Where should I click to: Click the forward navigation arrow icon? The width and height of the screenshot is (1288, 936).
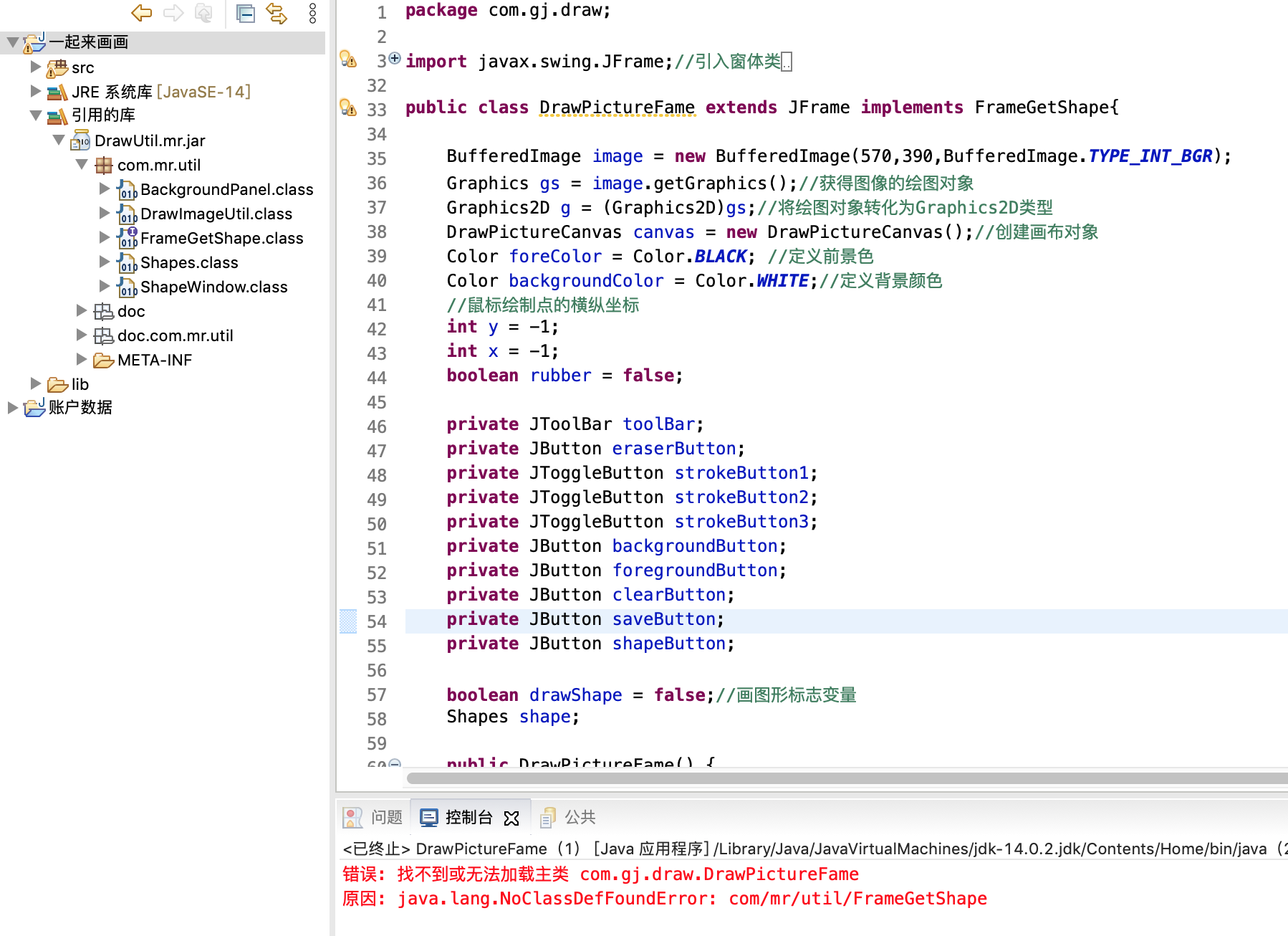coord(173,12)
